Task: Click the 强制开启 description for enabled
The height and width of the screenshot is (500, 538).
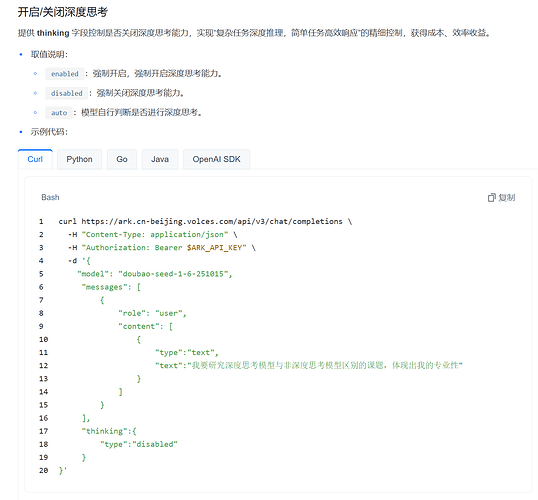Action: click(157, 73)
